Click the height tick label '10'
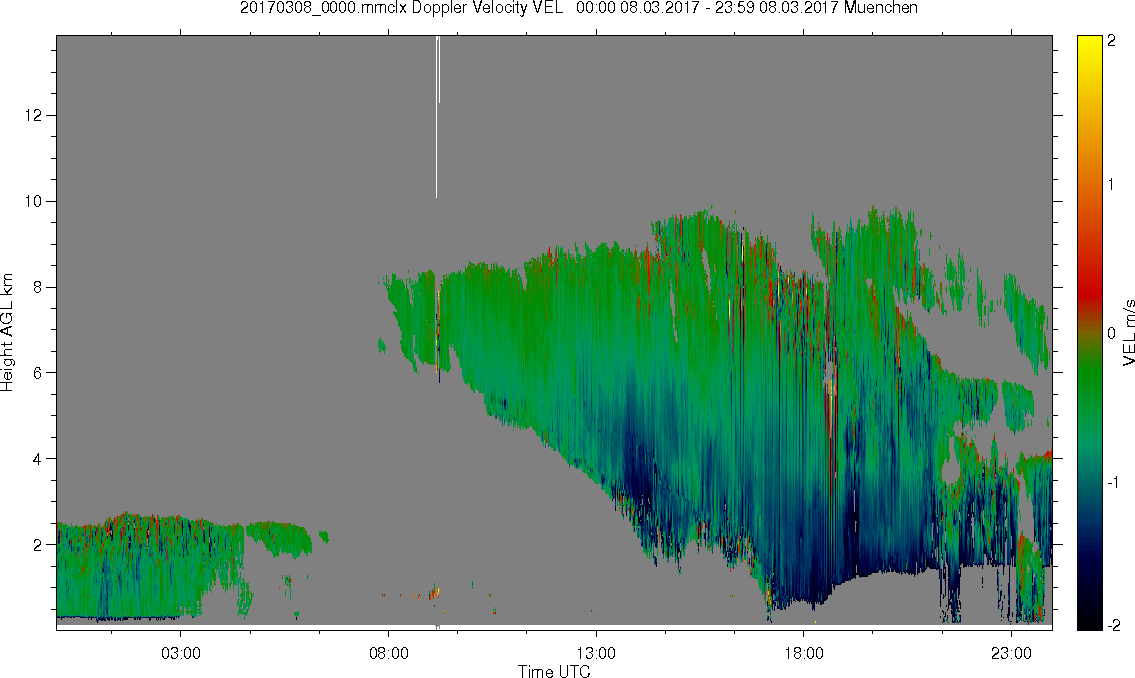This screenshot has height=678, width=1135. pyautogui.click(x=33, y=201)
